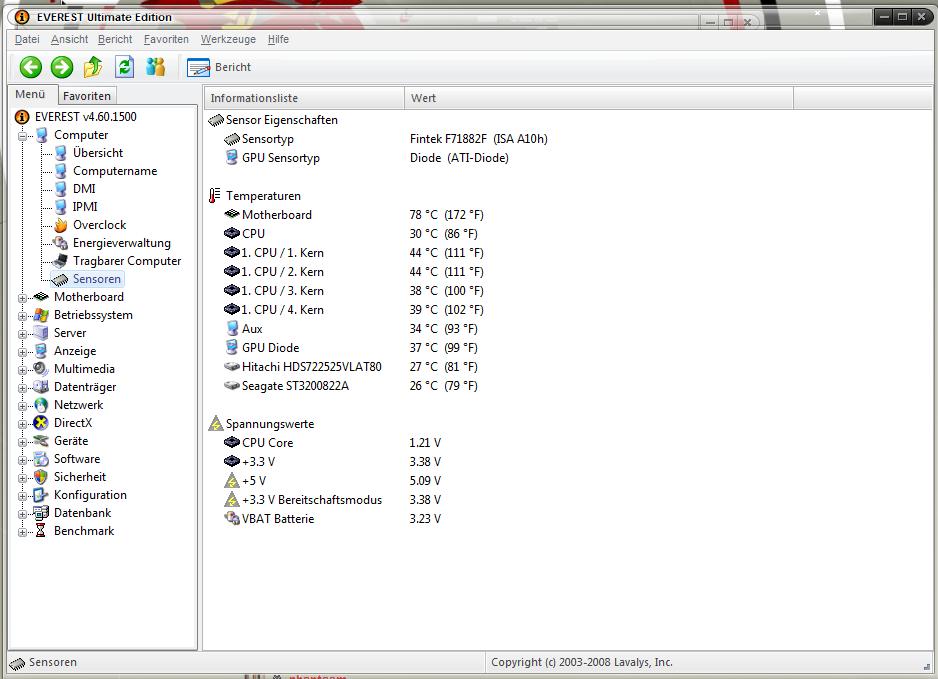The image size is (938, 679).
Task: Click the Geräte icon in tree
Action: [41, 441]
